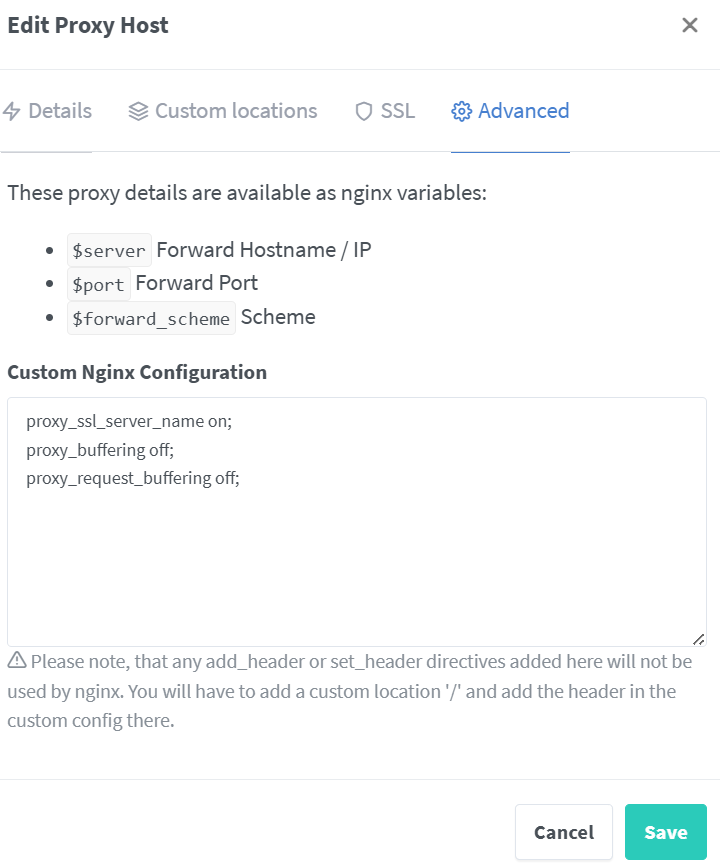Click the shield icon on the SSL tab
Screen dimensions: 720x868
(363, 111)
